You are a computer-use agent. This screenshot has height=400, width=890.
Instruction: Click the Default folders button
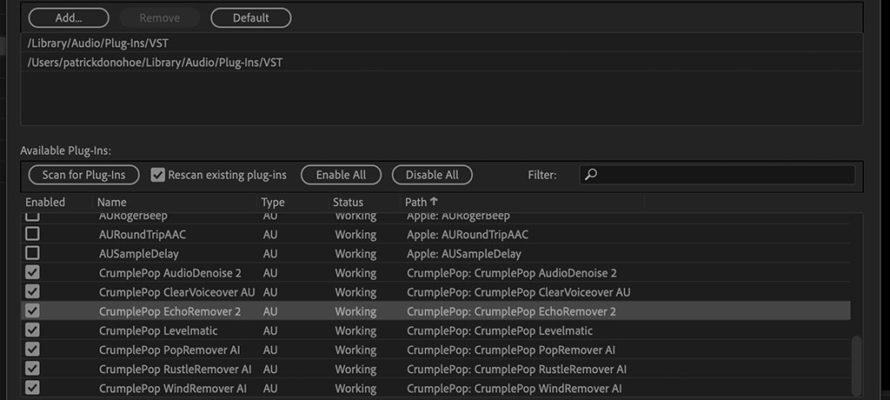point(250,18)
